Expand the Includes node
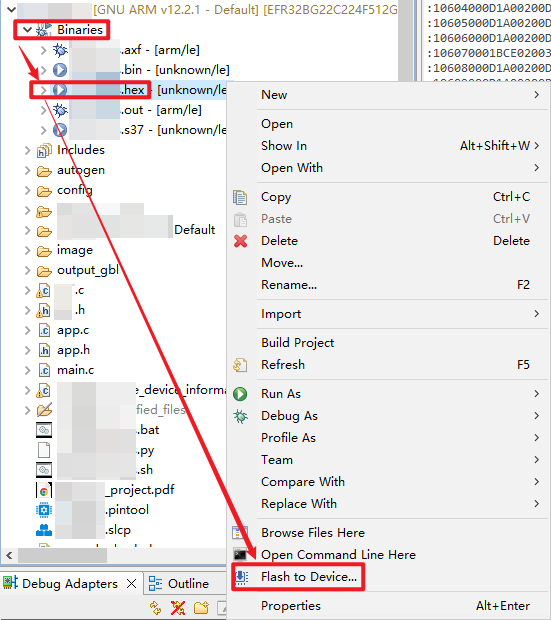Screen dimensions: 551x620 click(x=27, y=150)
